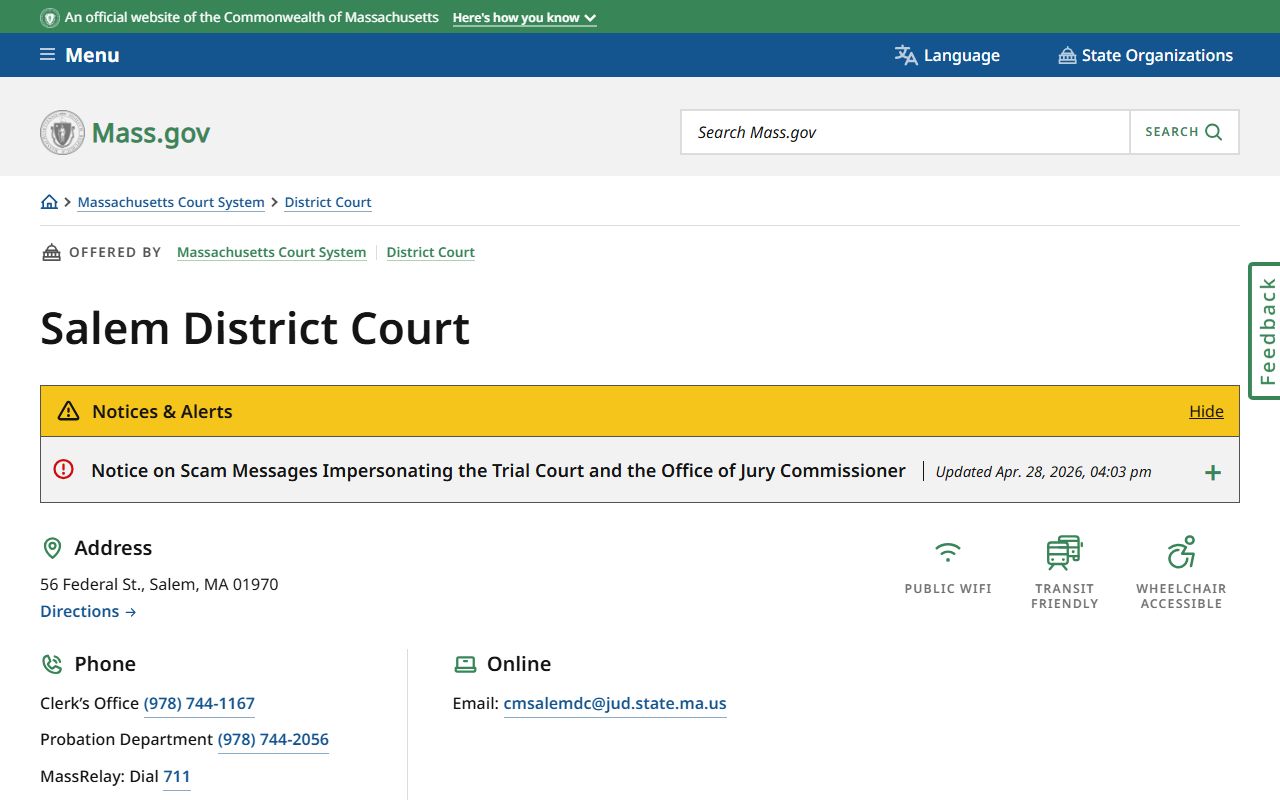
Task: Click the State Organizations building icon
Action: (1067, 56)
